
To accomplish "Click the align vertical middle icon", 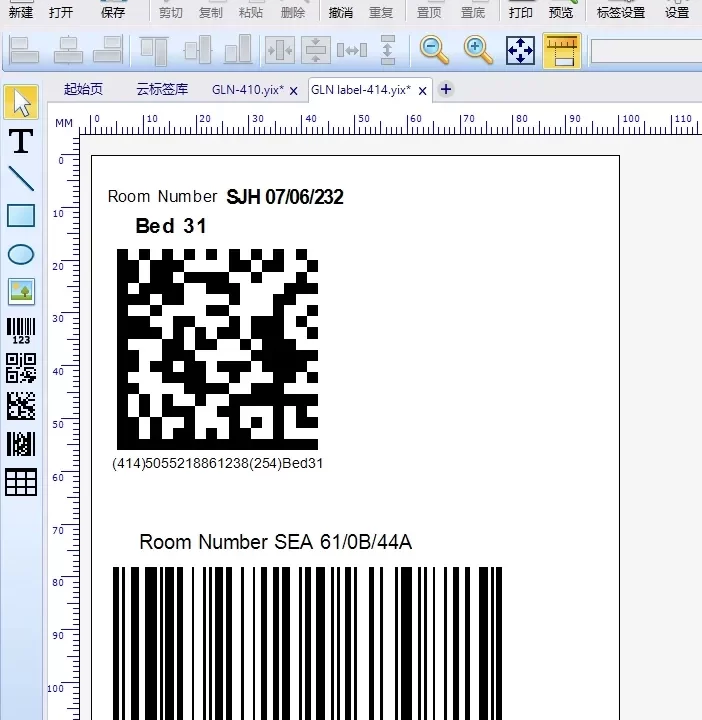I will 197,50.
